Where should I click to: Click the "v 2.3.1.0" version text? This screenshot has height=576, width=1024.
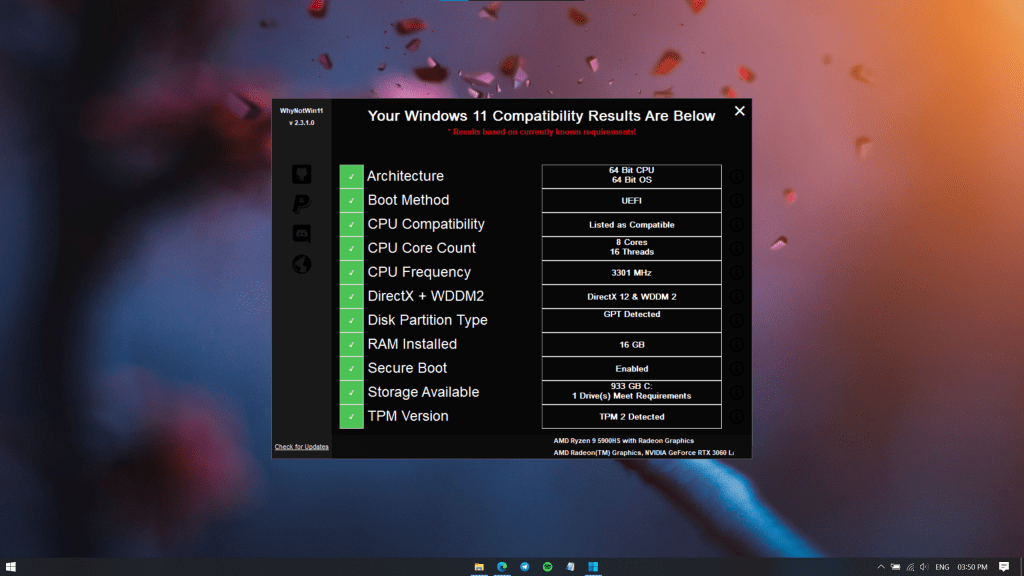301,123
